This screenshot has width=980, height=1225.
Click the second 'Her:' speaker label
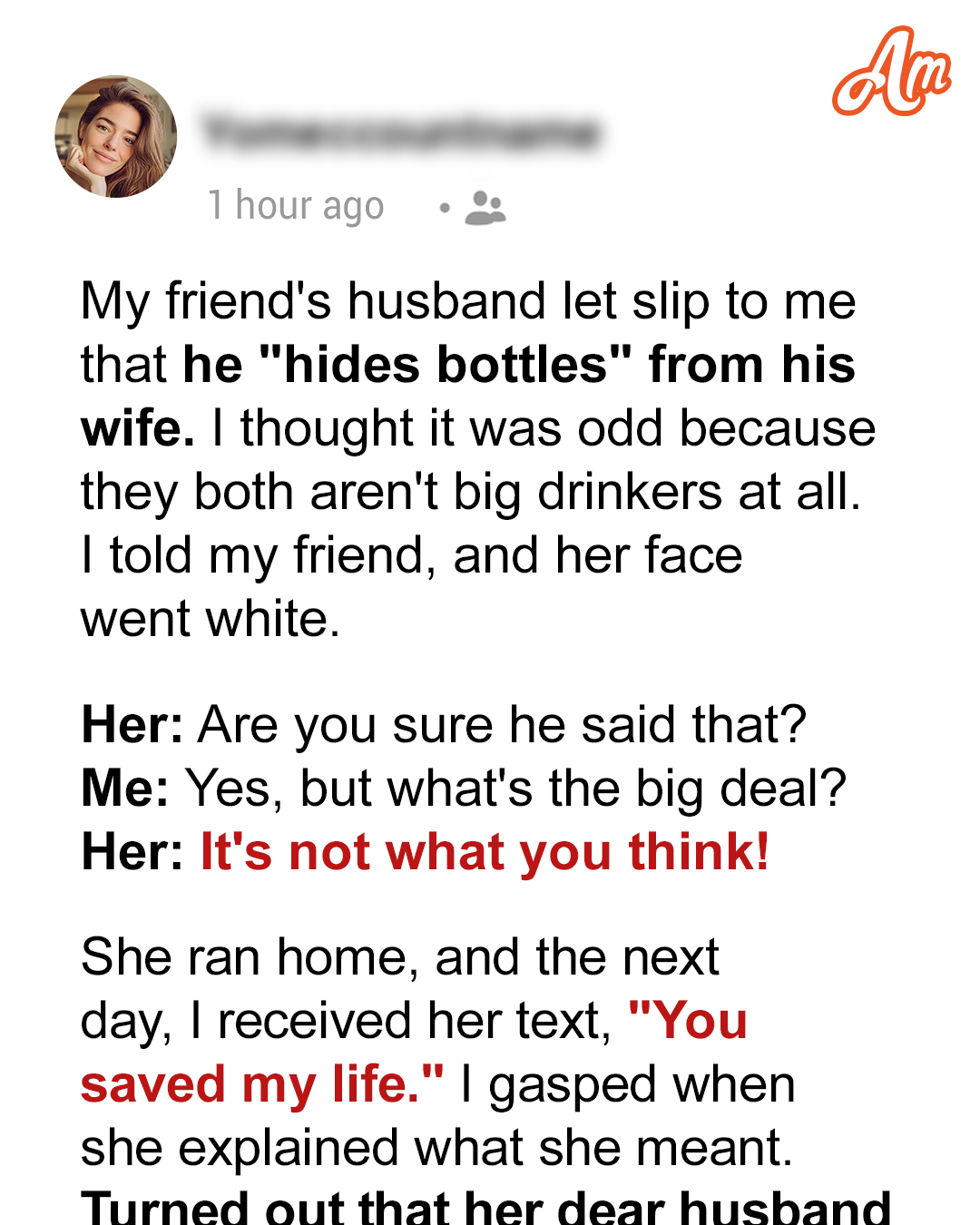pyautogui.click(x=132, y=852)
